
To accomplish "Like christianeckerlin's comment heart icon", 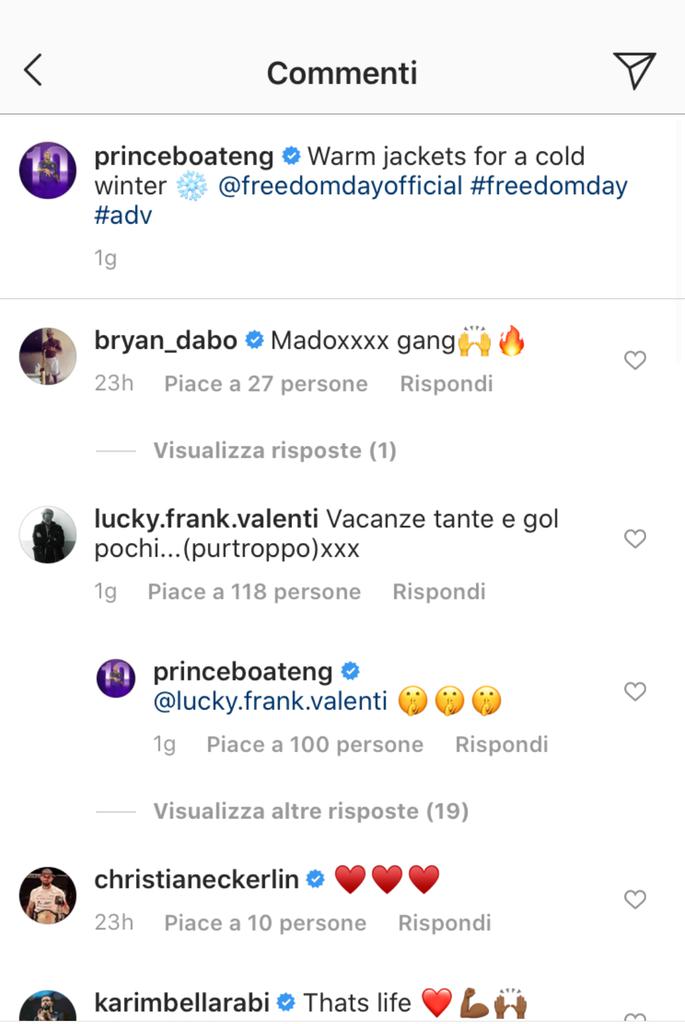I will [635, 899].
